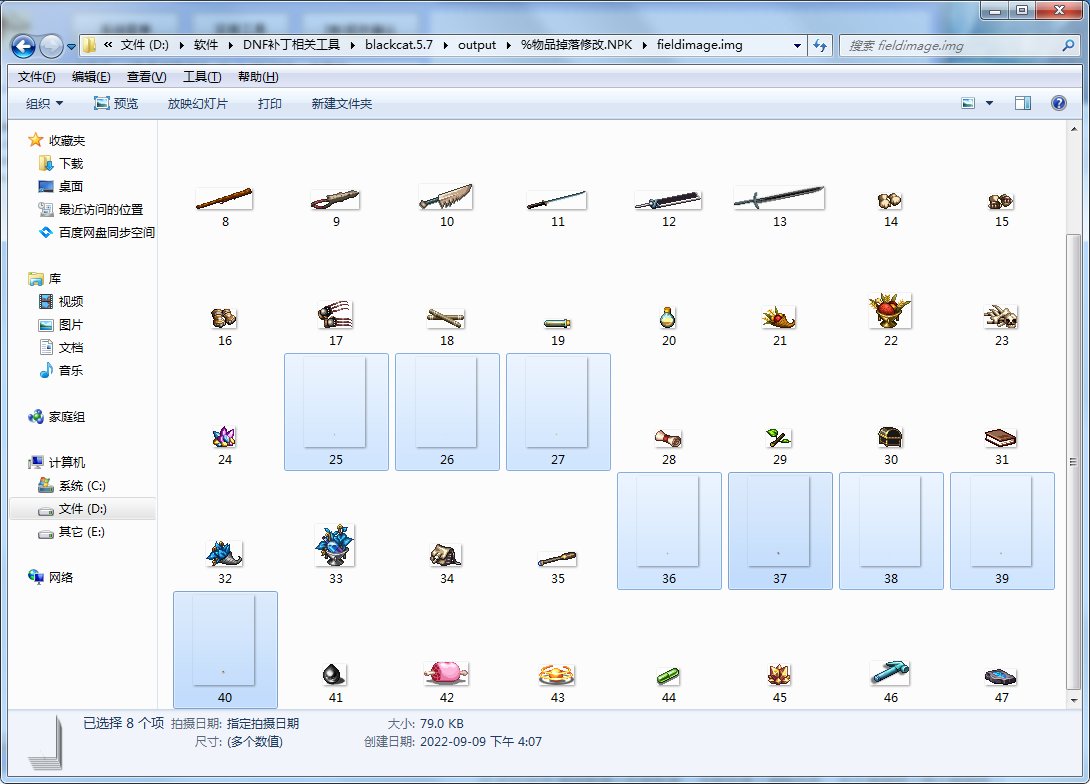Select the wooden stick image 8
Viewport: 1090px width, 784px height.
click(x=224, y=199)
